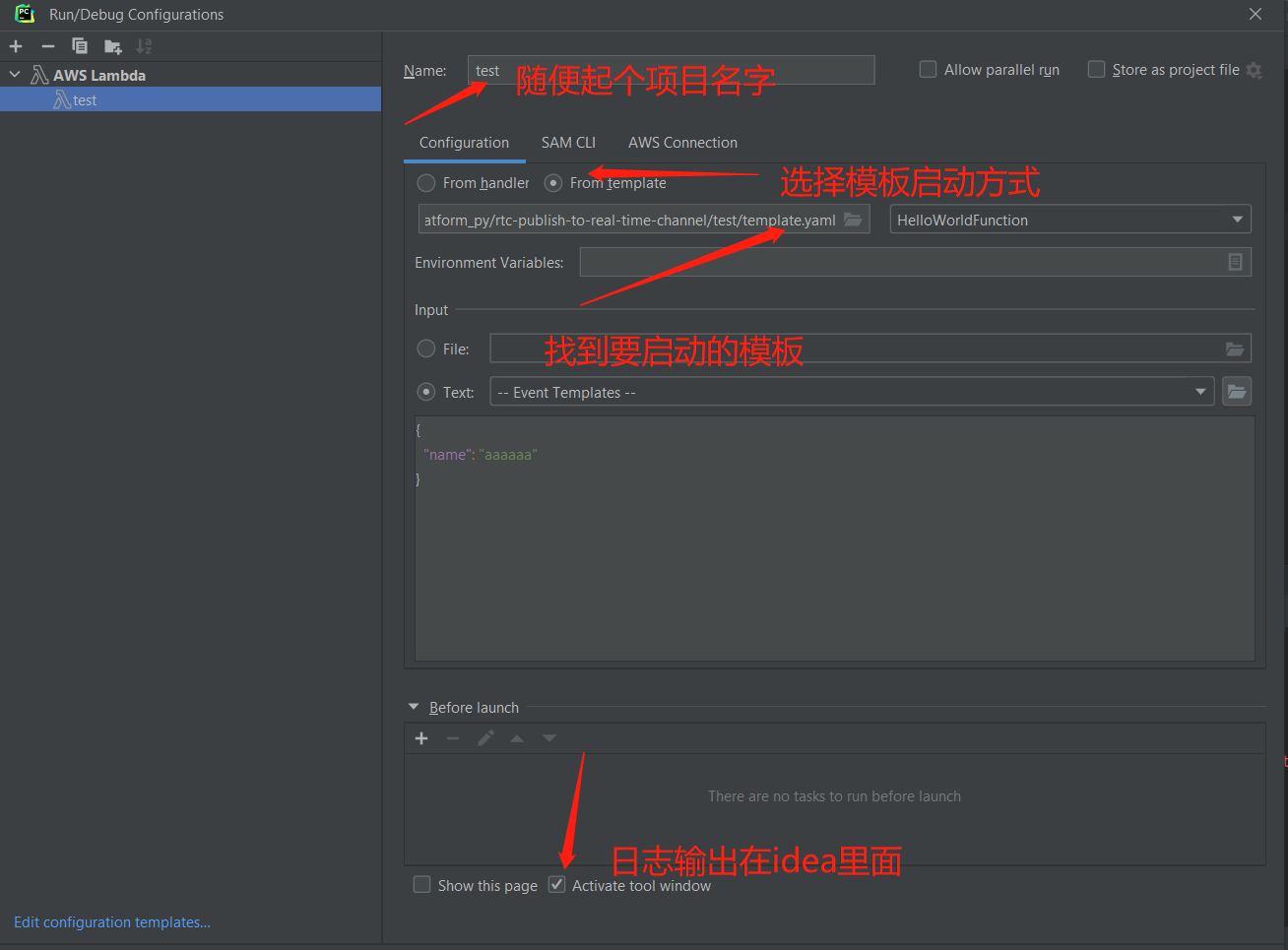Toggle Activate tool window checkbox
The height and width of the screenshot is (950, 1288).
[x=557, y=884]
